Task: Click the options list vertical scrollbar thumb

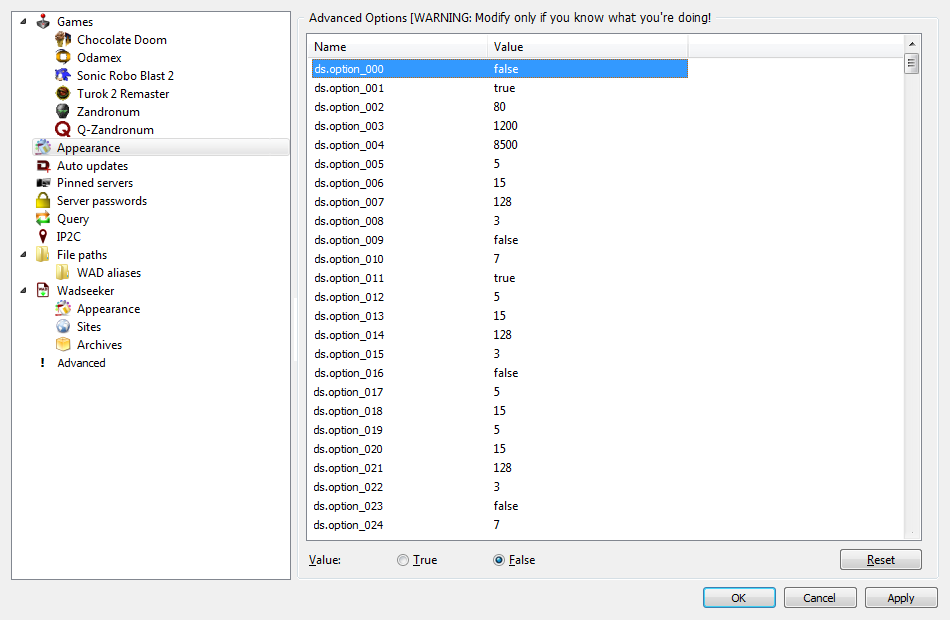Action: click(x=911, y=64)
